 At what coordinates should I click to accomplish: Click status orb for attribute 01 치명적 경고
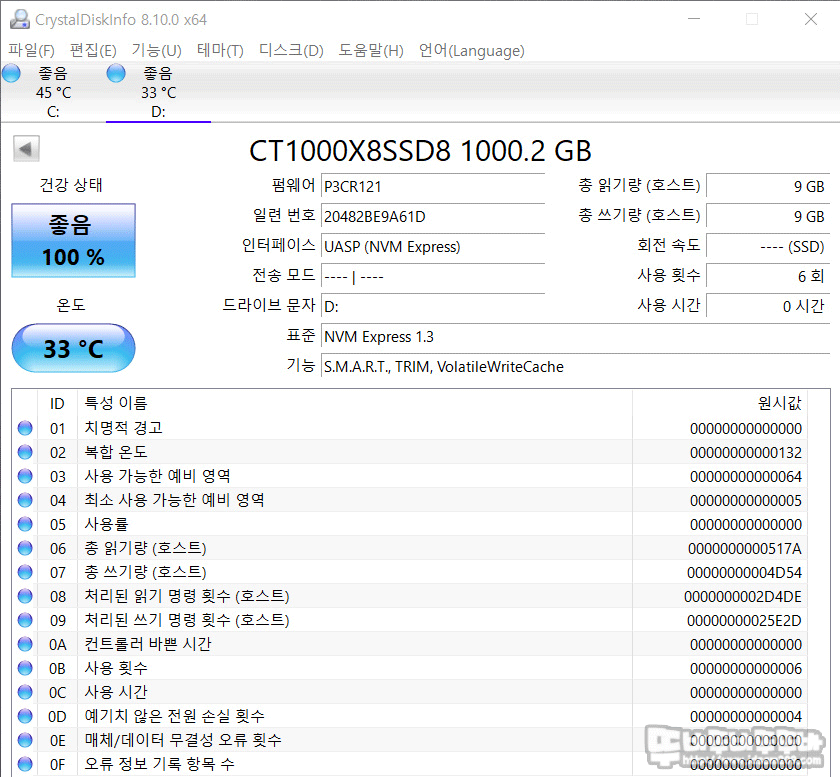click(25, 428)
